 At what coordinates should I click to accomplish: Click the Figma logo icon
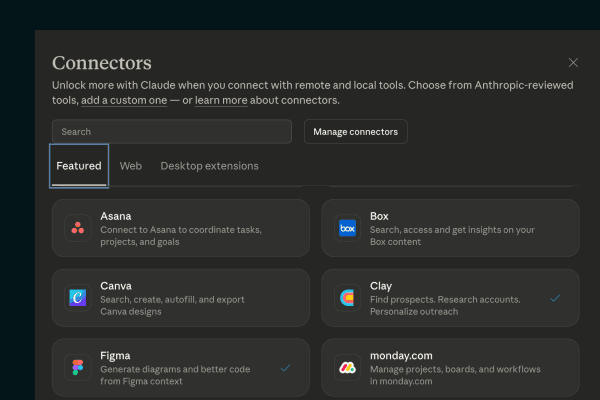[x=78, y=367]
